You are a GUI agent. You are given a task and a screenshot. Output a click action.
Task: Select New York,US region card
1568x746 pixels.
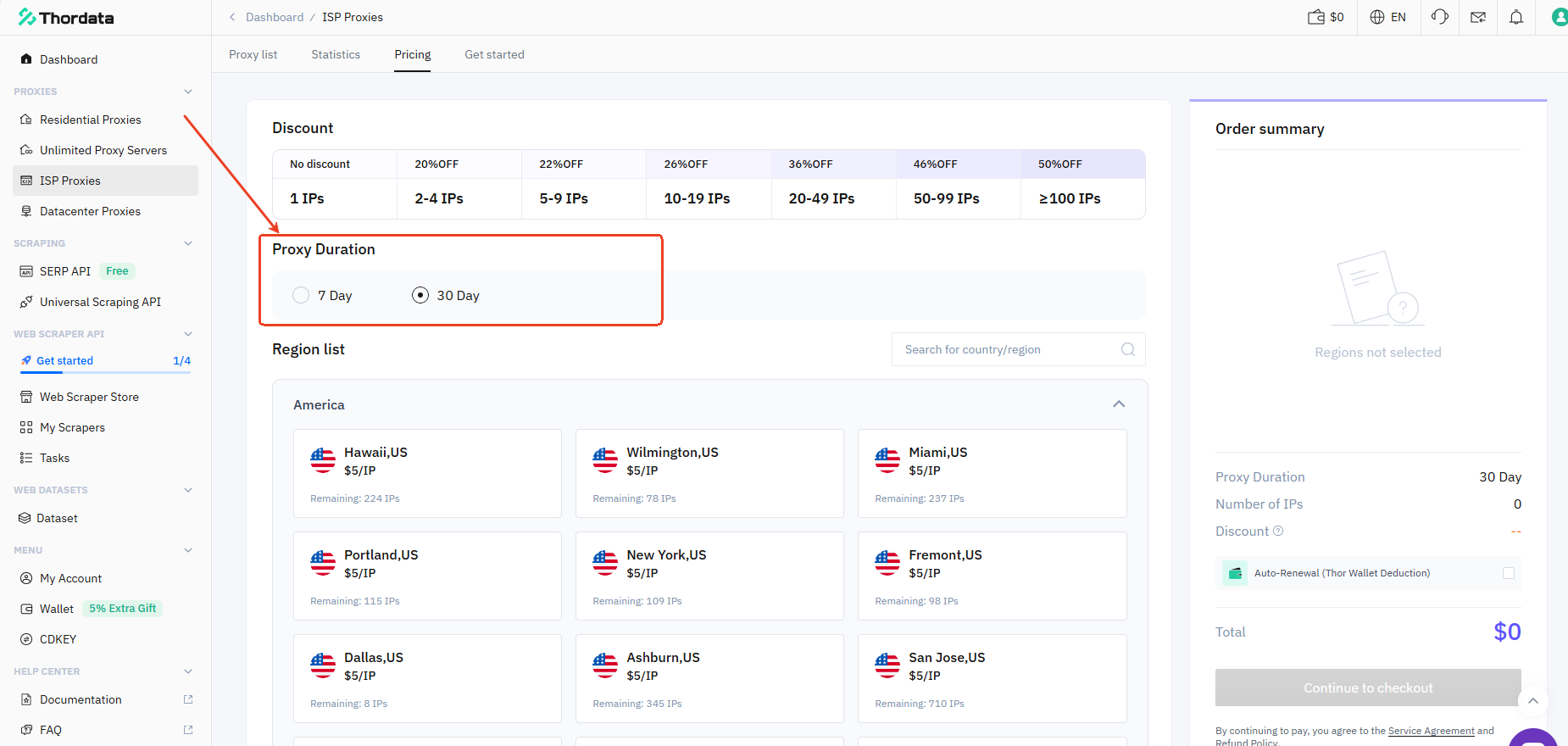[709, 576]
